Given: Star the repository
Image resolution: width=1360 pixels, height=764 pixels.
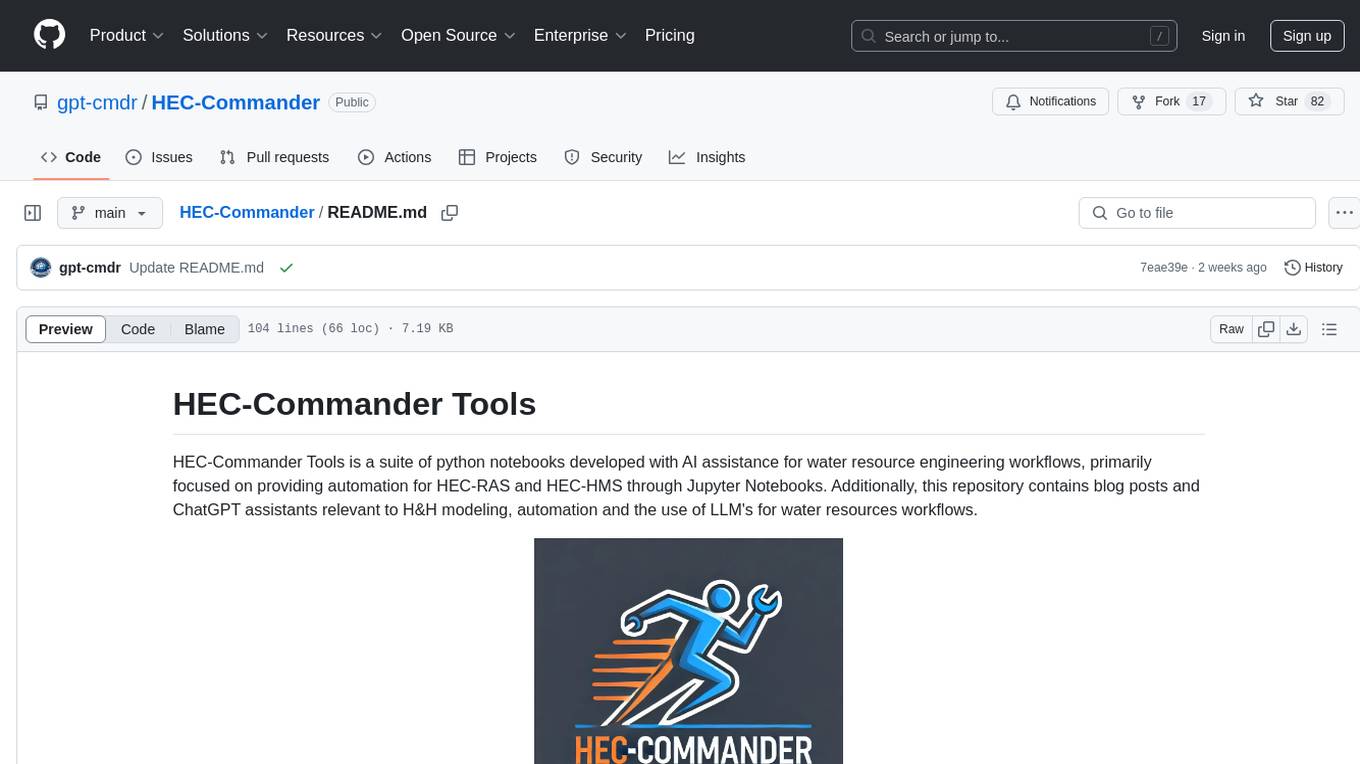Looking at the screenshot, I should coord(1289,101).
